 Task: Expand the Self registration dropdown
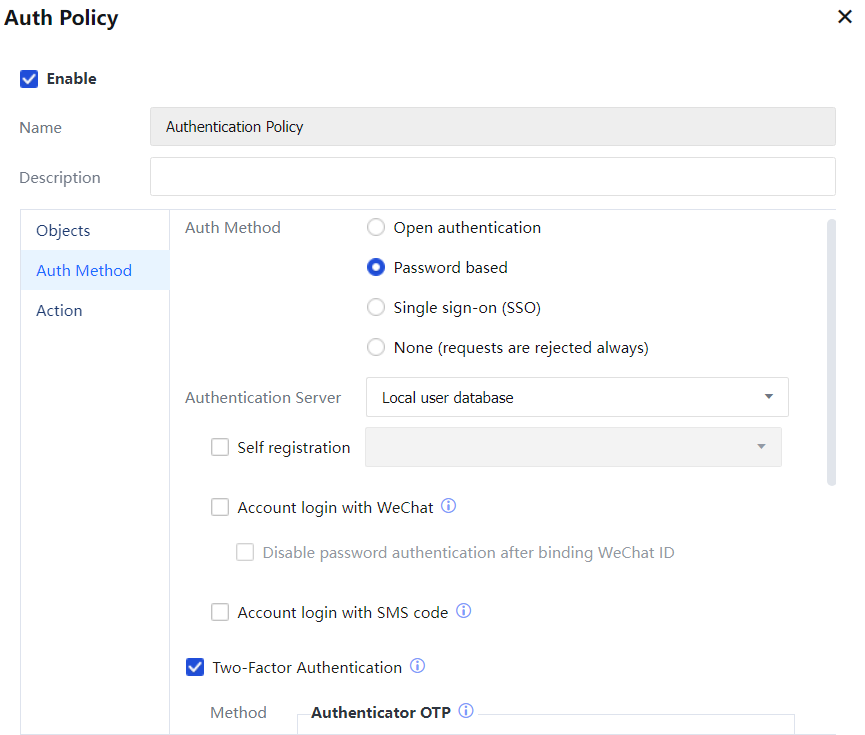coord(573,447)
